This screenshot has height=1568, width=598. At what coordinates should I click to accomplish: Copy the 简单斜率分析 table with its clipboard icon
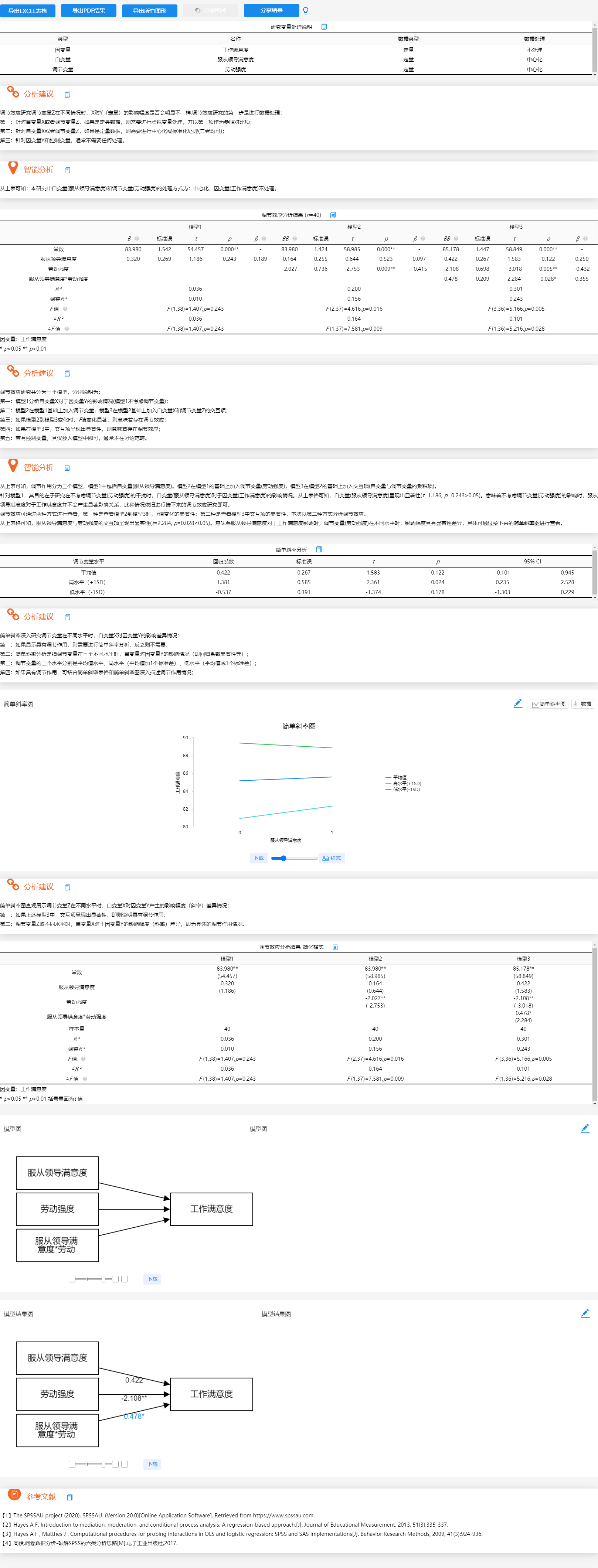(x=319, y=550)
